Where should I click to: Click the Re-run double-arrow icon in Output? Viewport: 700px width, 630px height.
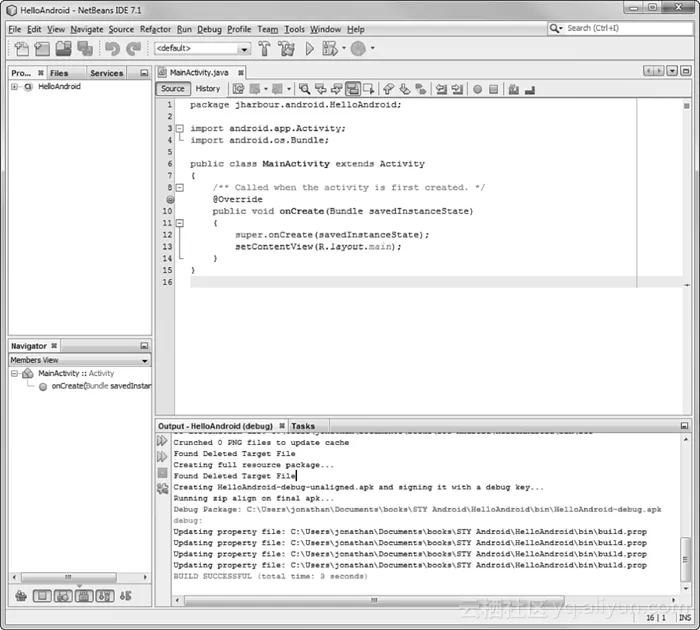162,441
